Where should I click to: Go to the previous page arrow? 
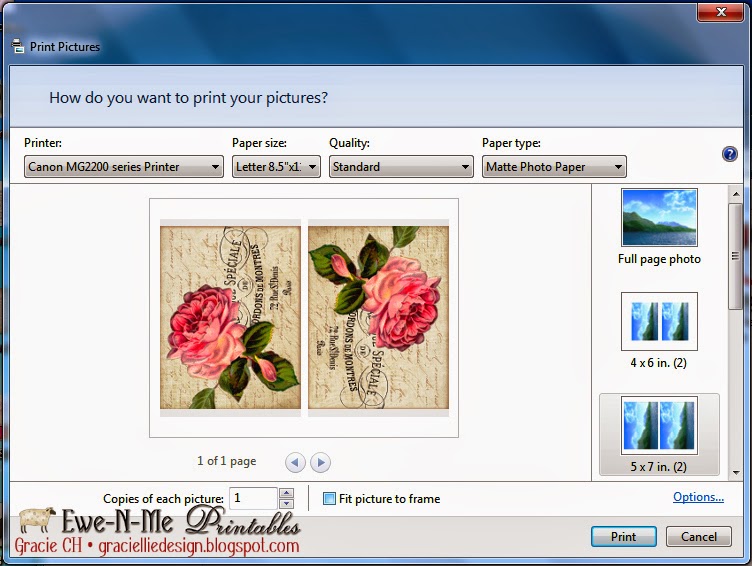(x=294, y=462)
